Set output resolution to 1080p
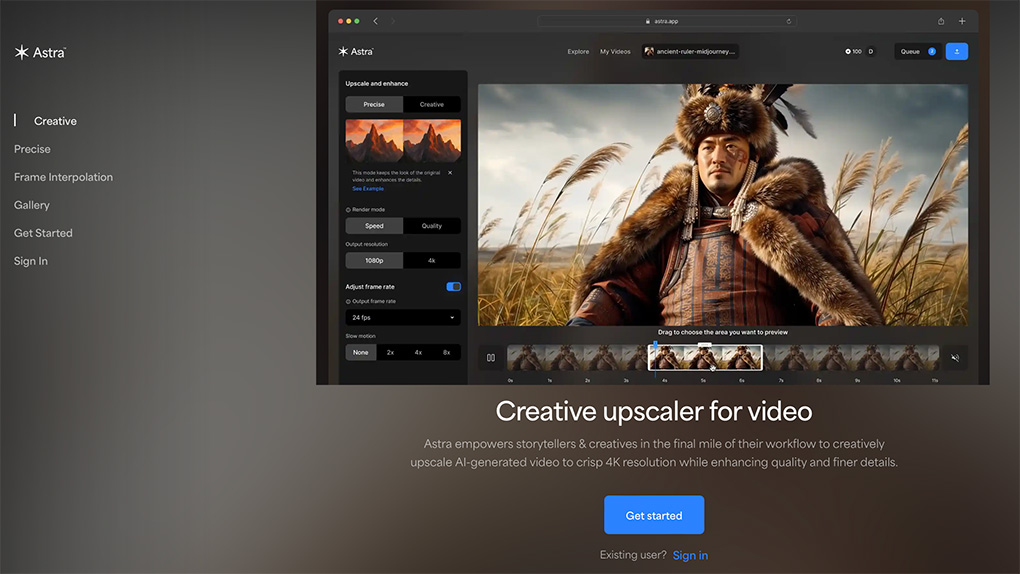The image size is (1020, 574). (x=374, y=260)
